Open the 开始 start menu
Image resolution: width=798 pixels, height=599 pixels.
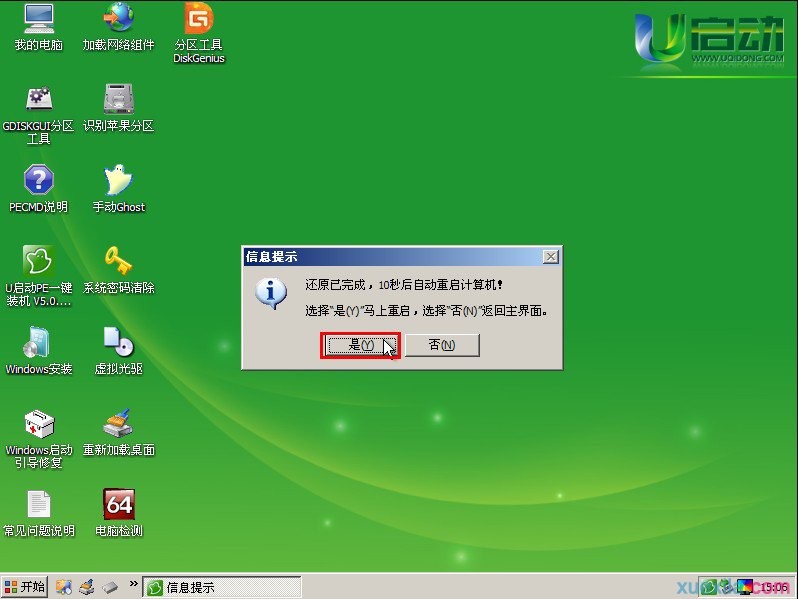pos(24,587)
